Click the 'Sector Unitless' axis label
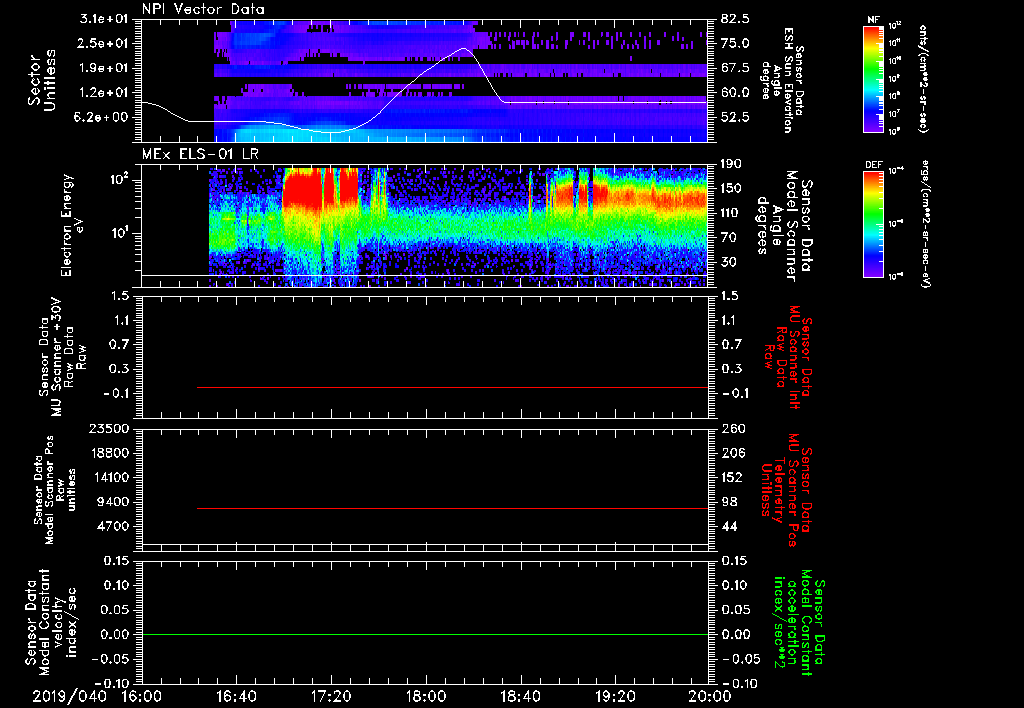Viewport: 1024px width, 708px height. pyautogui.click(x=42, y=80)
